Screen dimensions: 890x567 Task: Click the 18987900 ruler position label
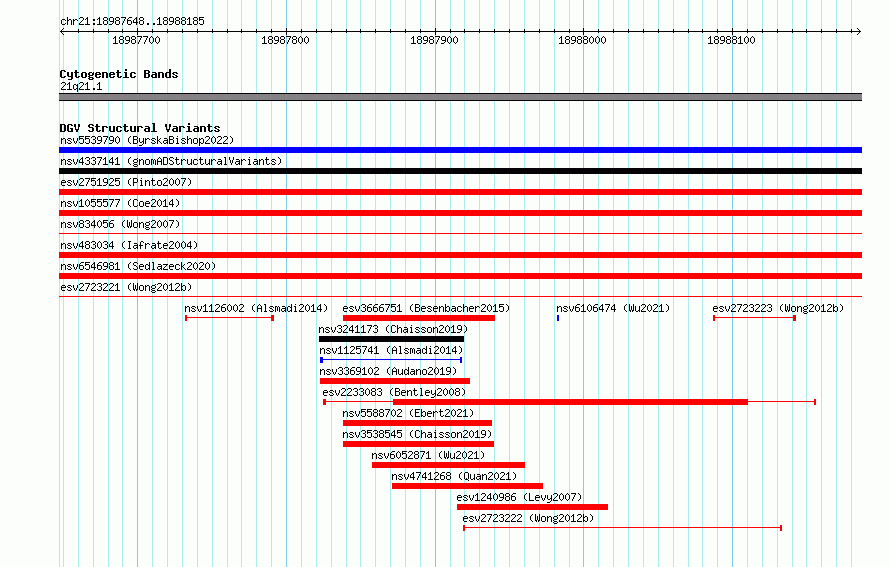coord(434,40)
